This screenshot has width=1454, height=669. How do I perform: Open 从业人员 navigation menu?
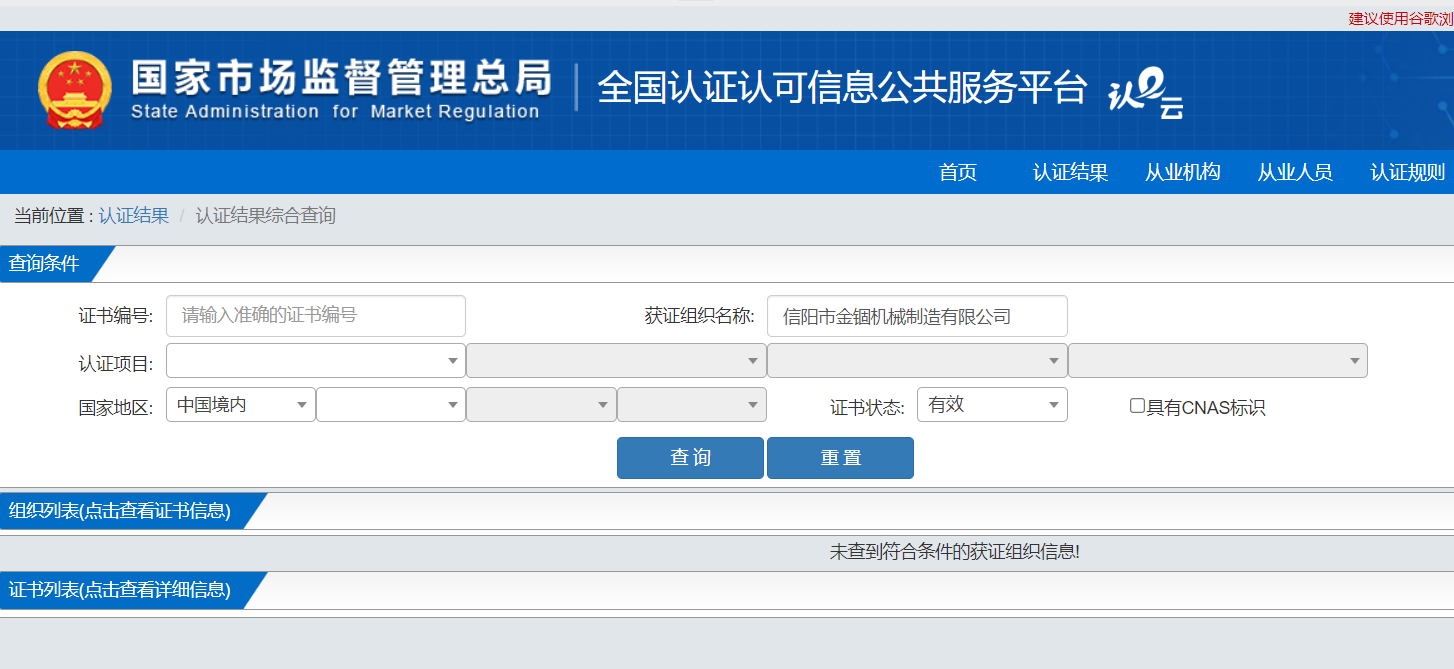[1295, 172]
